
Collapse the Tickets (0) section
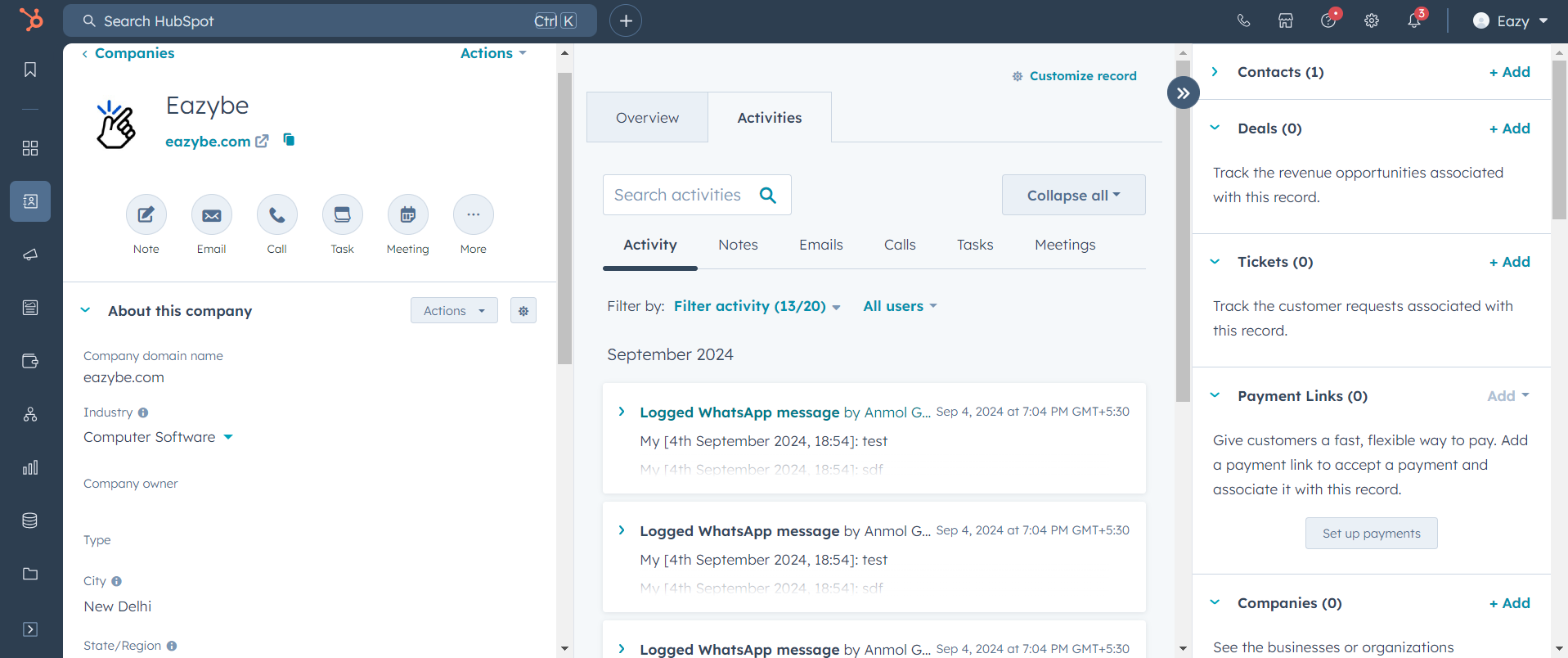[1215, 262]
